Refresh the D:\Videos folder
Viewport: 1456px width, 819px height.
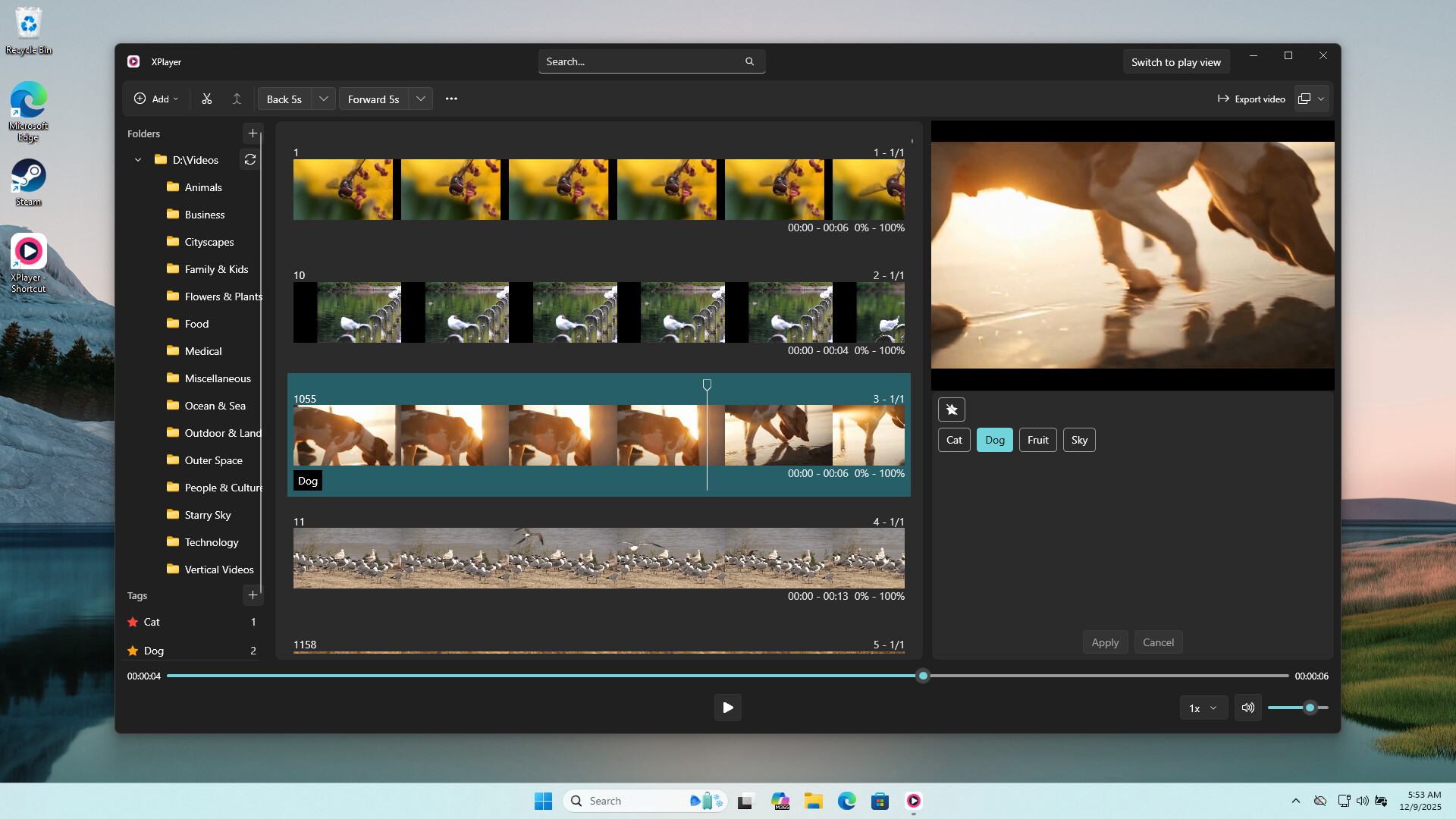pyautogui.click(x=249, y=159)
